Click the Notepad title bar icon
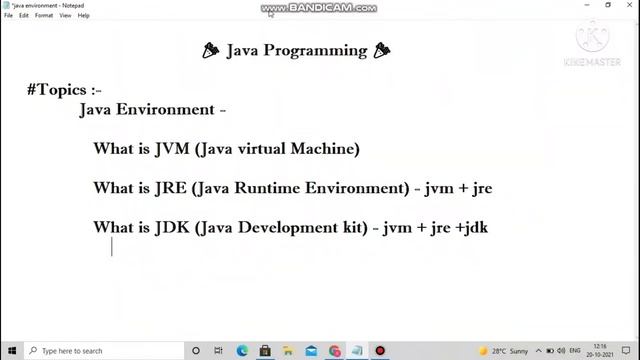640x360 pixels. click(6, 5)
